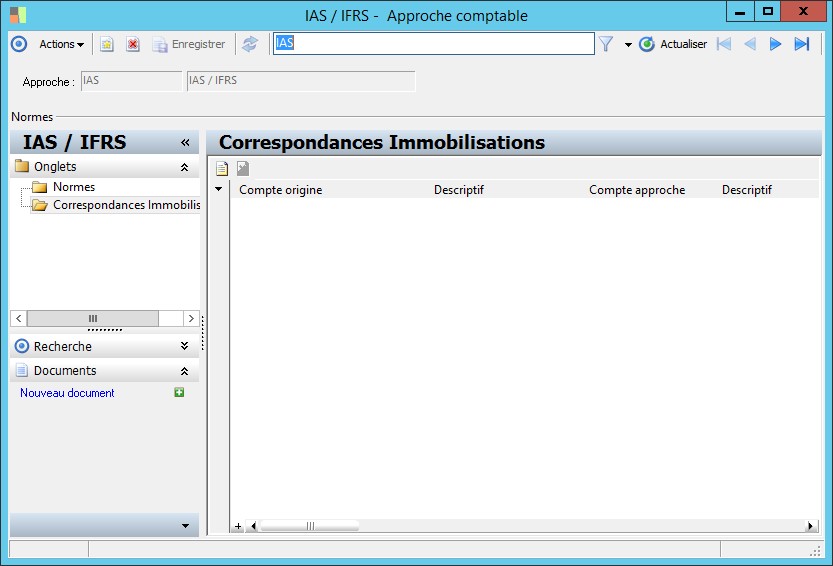
Task: Click left arrow of tree horizontal scrollbar
Action: coord(19,318)
